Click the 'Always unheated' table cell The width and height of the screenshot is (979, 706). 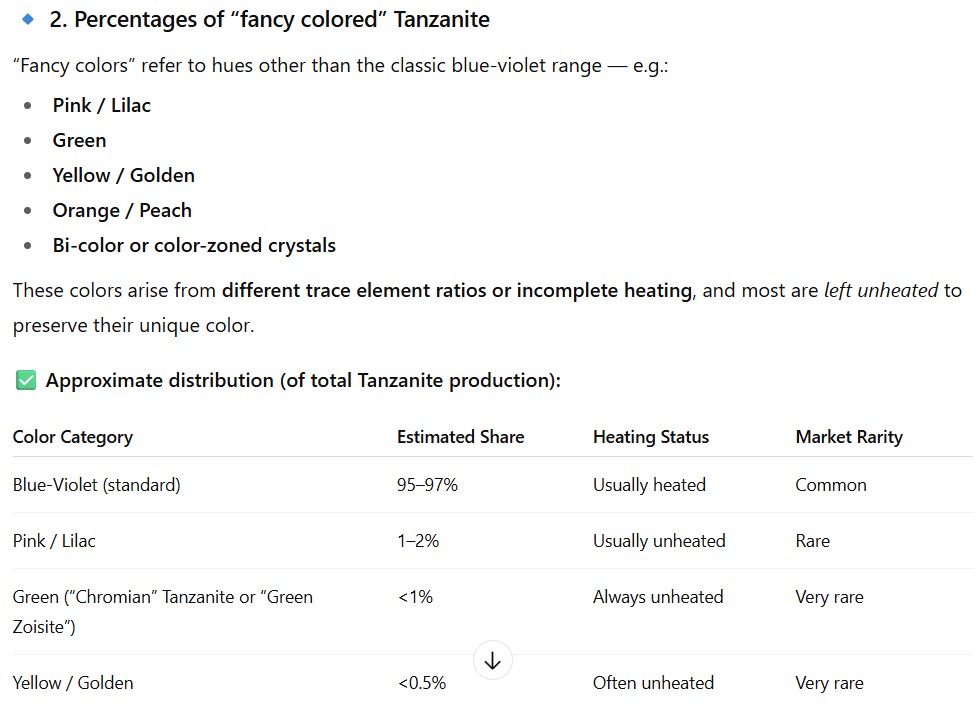pyautogui.click(x=658, y=597)
